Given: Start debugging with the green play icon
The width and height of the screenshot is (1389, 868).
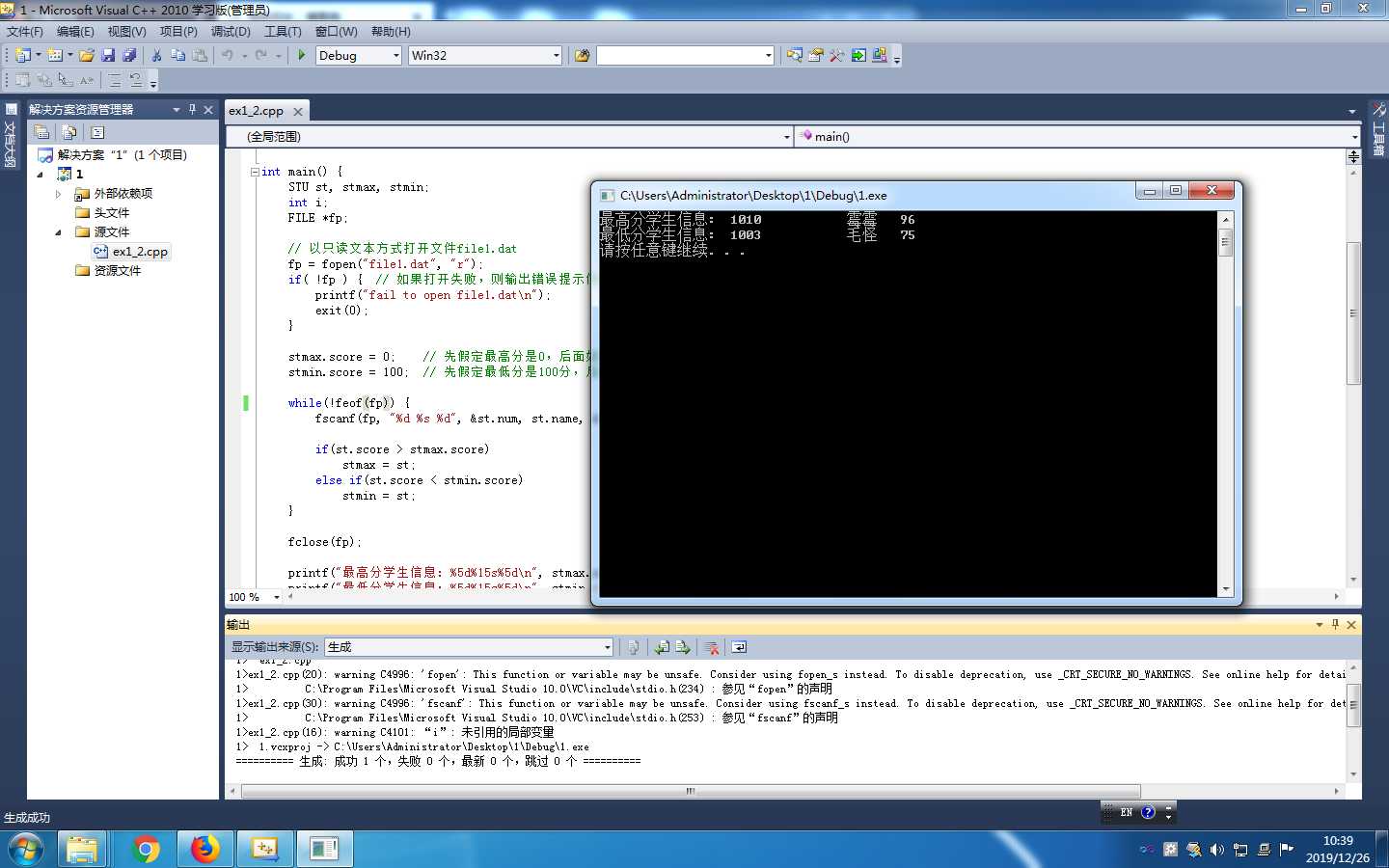Looking at the screenshot, I should pyautogui.click(x=302, y=55).
